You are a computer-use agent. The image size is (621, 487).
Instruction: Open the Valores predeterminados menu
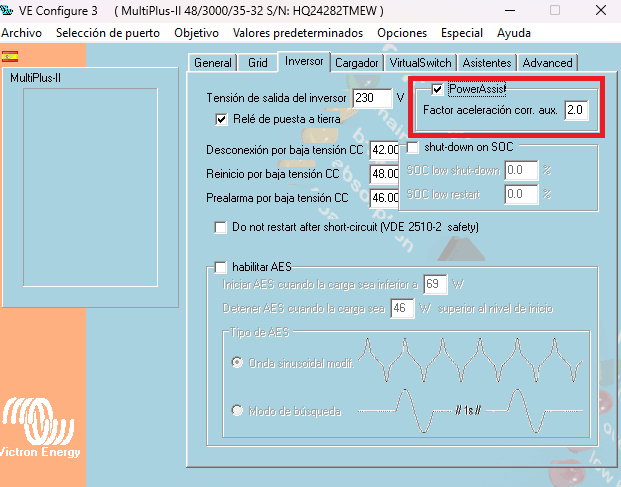(298, 33)
